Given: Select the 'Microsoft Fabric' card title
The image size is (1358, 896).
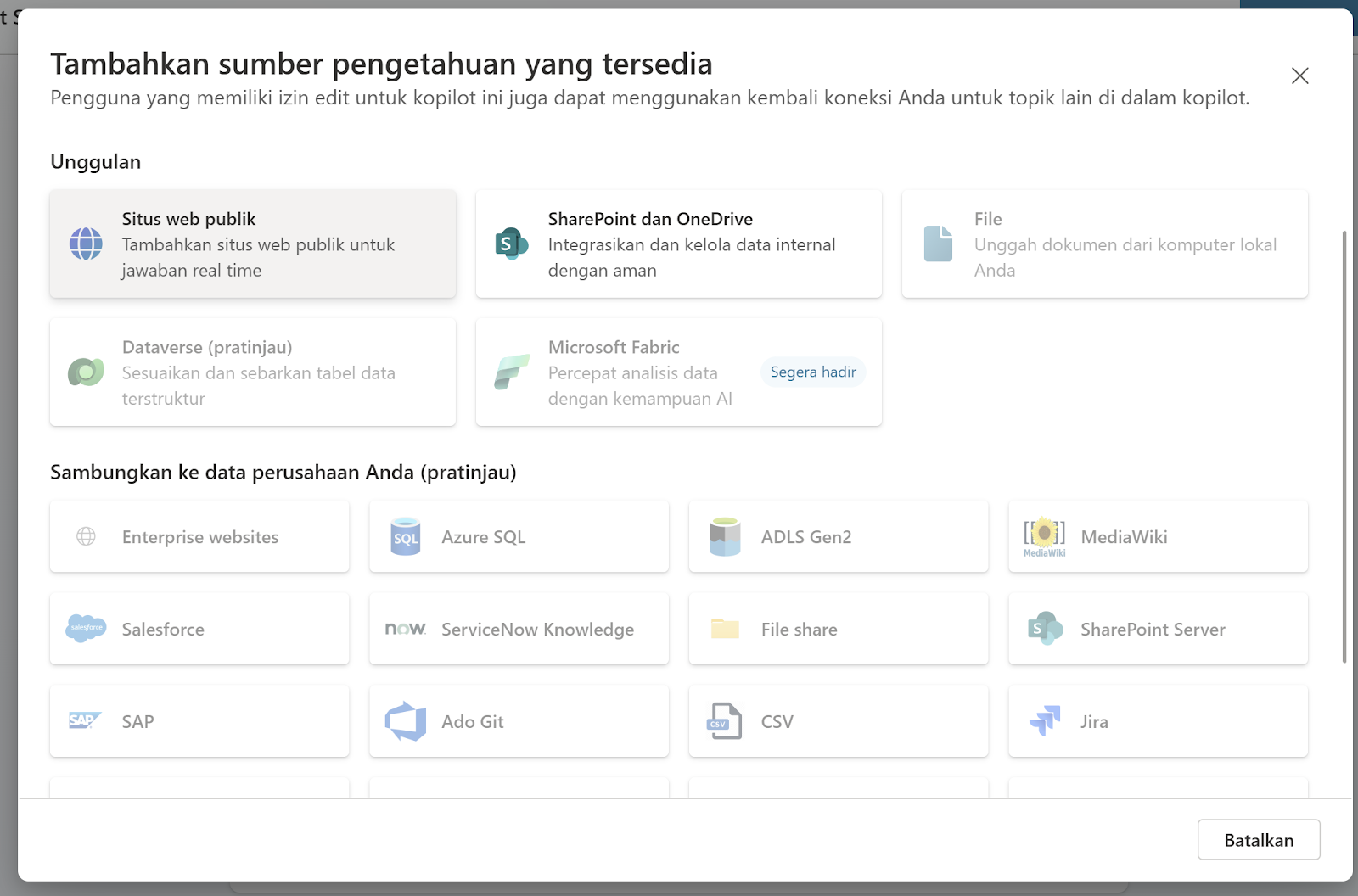Looking at the screenshot, I should [x=614, y=347].
